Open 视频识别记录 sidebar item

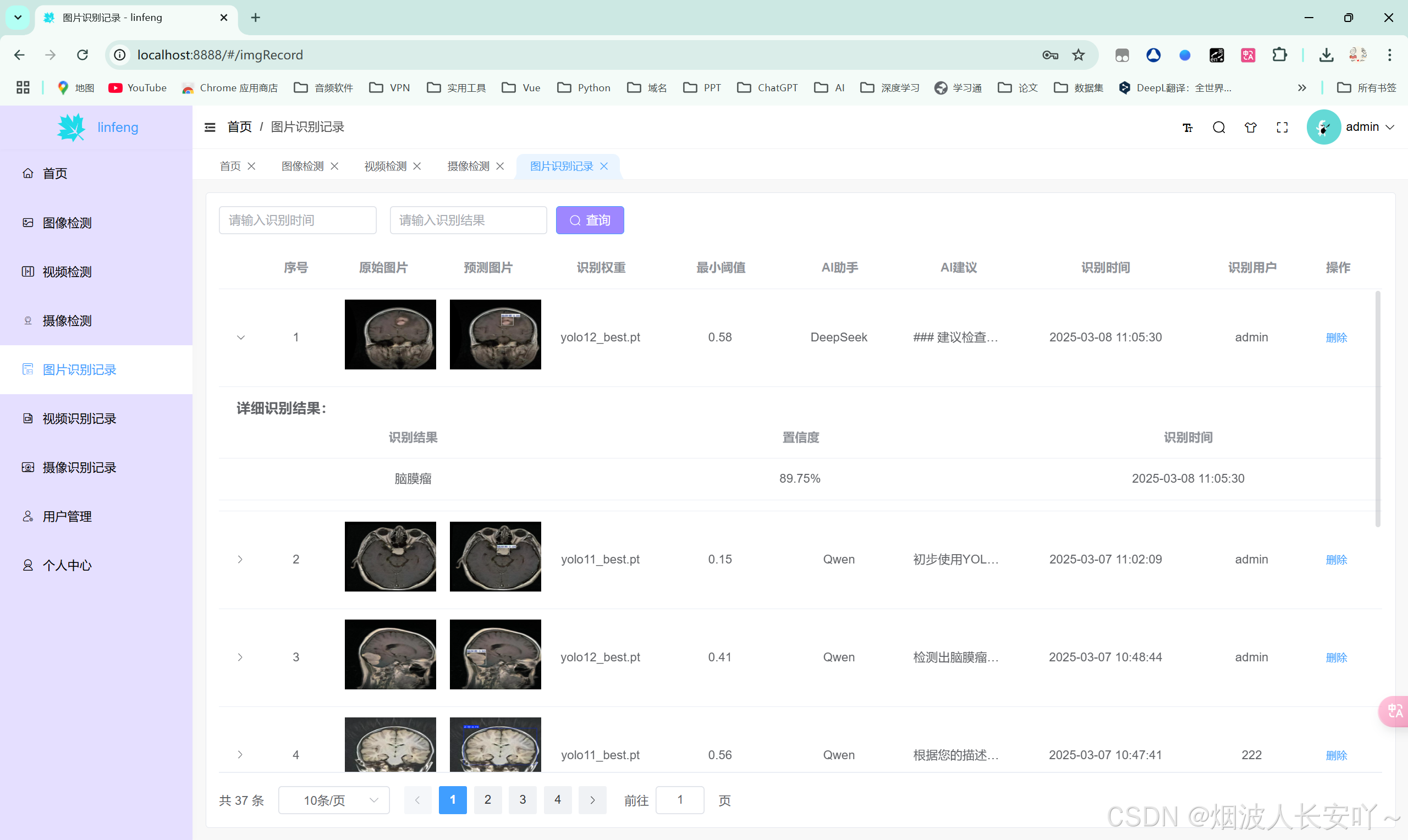(79, 418)
